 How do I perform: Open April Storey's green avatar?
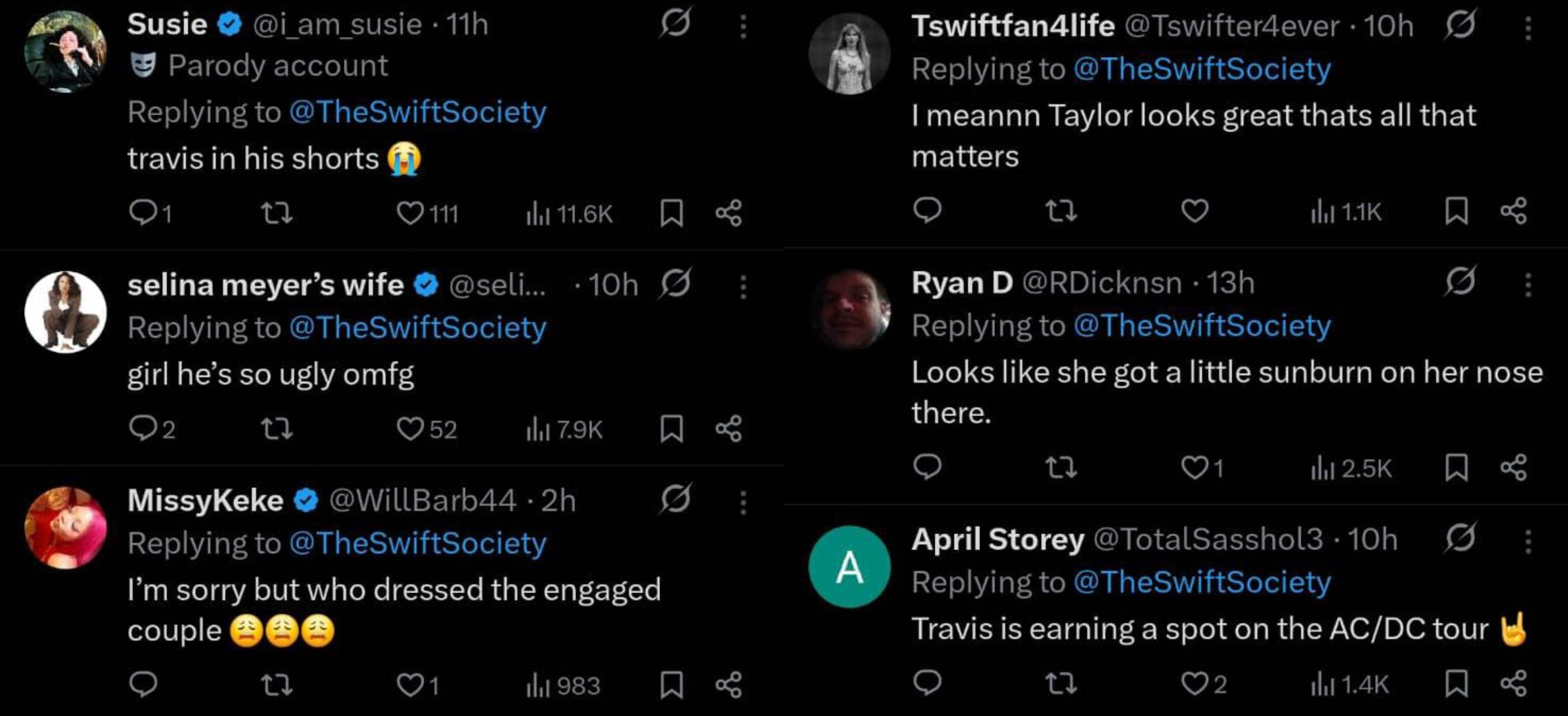coord(850,567)
